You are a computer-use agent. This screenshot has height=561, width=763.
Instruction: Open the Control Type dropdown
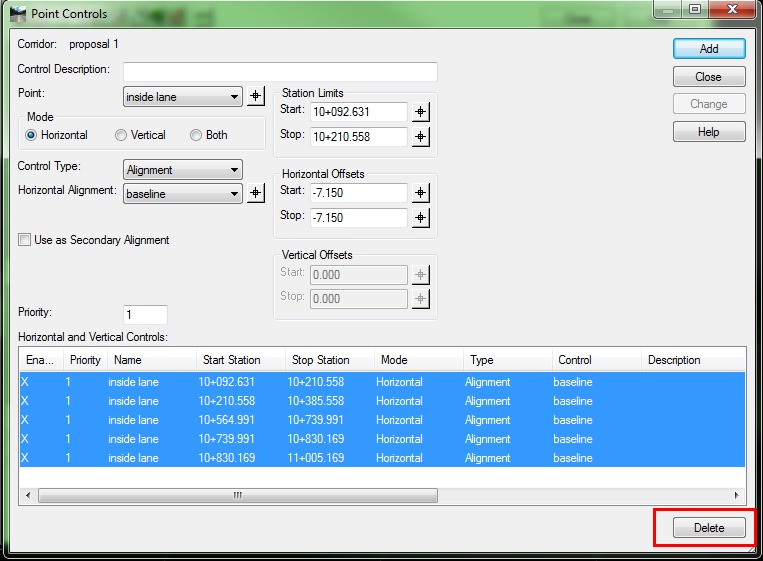coord(182,170)
